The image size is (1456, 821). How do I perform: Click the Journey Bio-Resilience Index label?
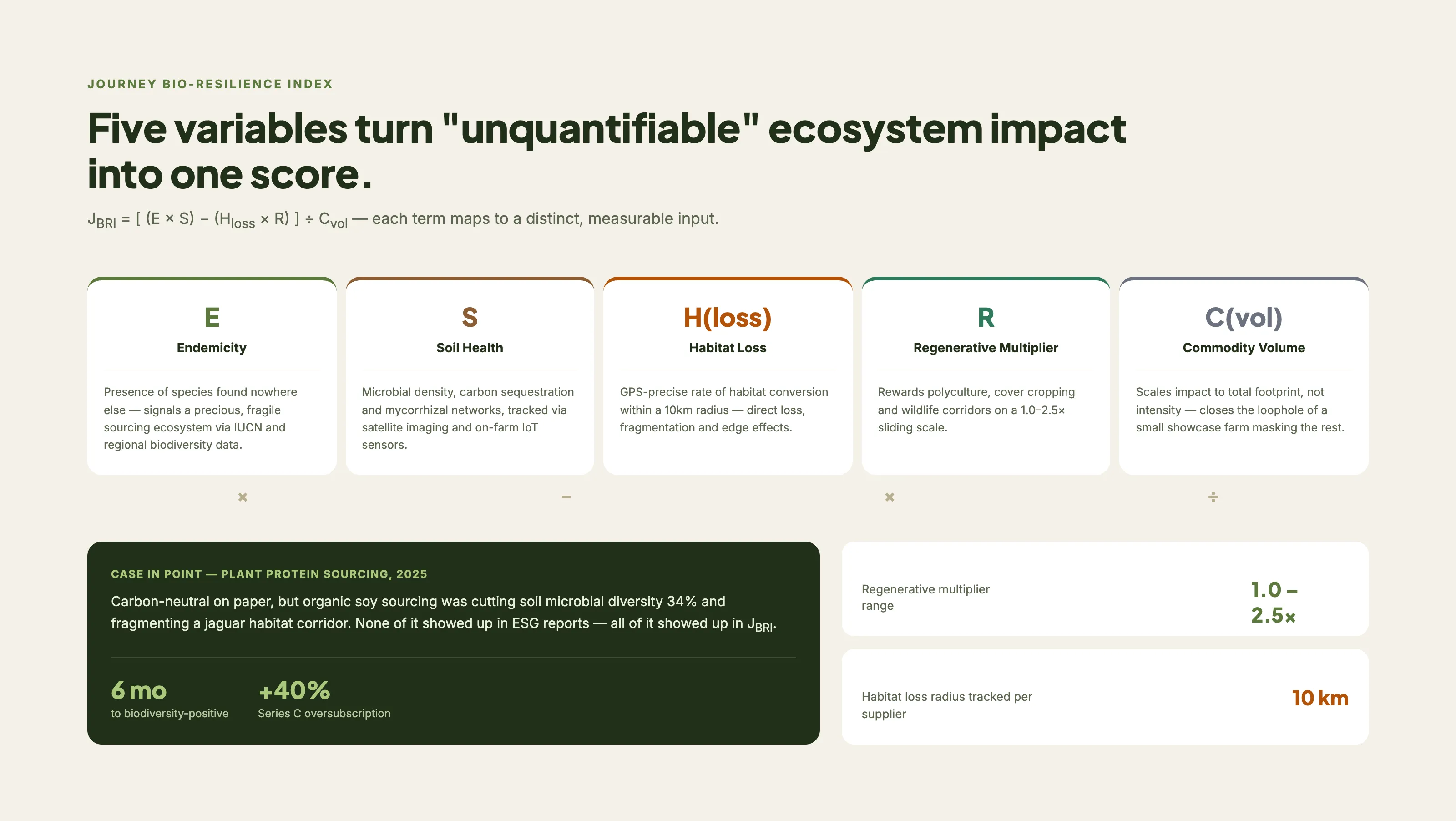point(210,84)
